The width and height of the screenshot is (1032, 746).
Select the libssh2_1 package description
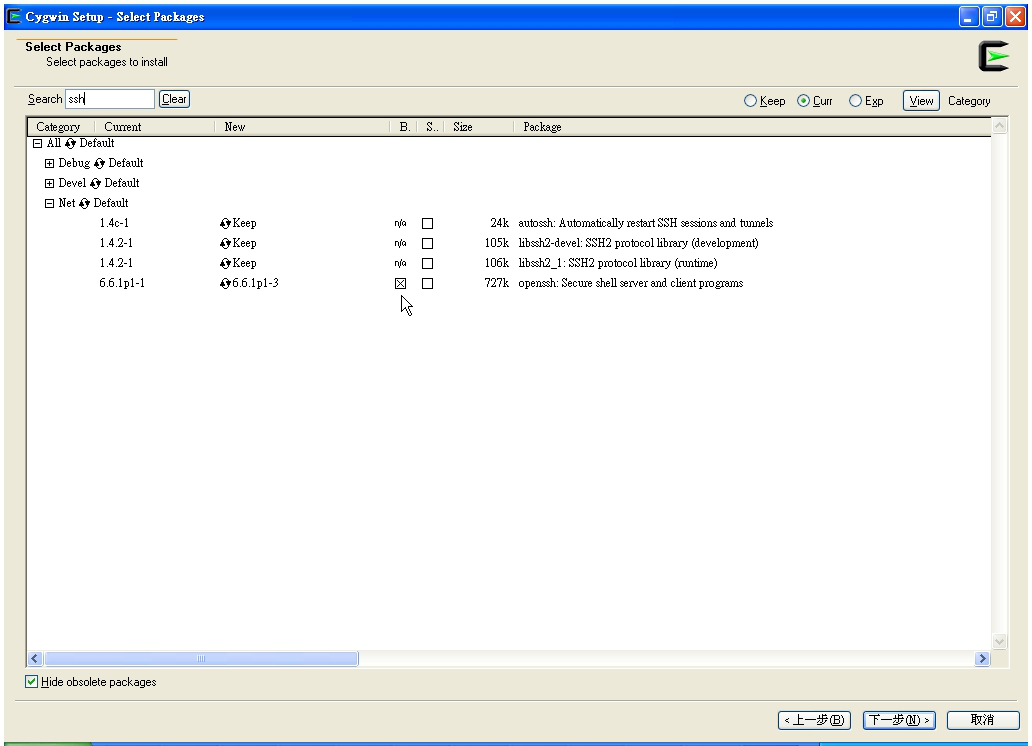(618, 263)
